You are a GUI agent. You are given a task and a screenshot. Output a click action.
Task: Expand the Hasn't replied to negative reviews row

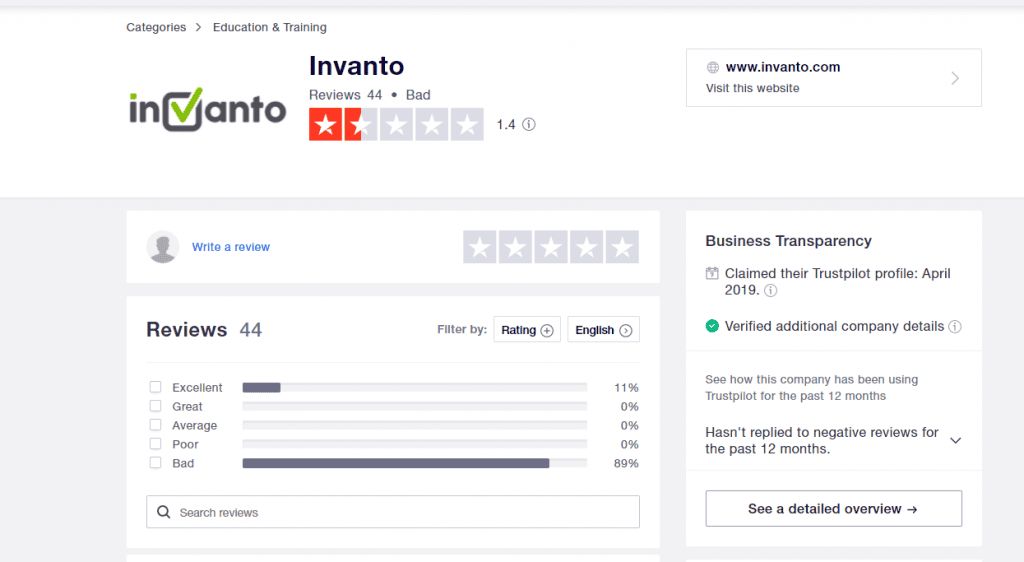pyautogui.click(x=833, y=441)
